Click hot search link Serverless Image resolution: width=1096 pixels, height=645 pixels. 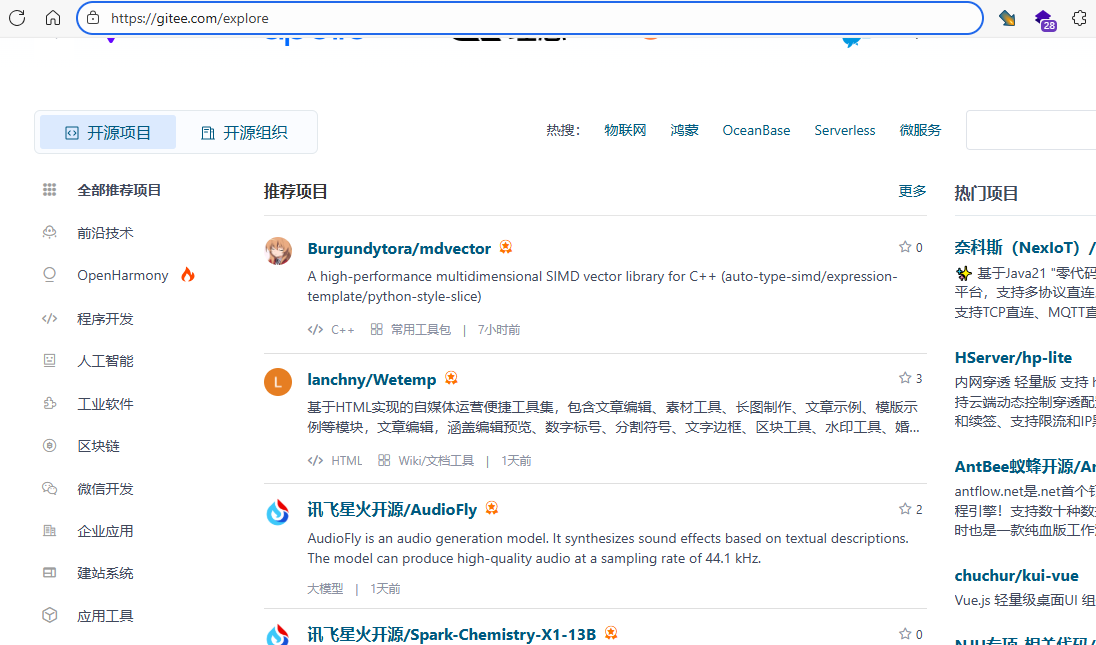[x=844, y=130]
